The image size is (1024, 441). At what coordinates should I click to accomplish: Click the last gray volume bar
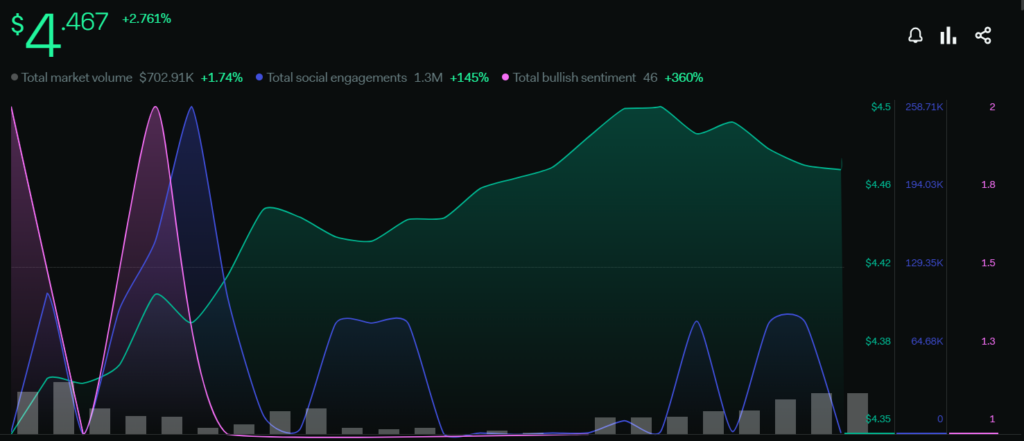(x=857, y=413)
